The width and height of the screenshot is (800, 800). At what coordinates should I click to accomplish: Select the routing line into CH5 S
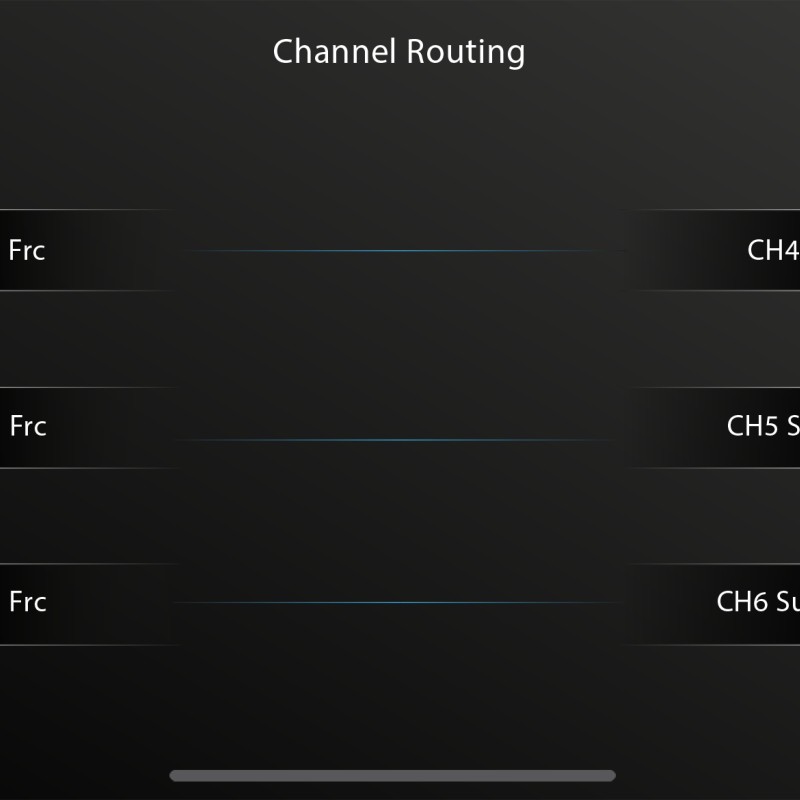point(400,440)
